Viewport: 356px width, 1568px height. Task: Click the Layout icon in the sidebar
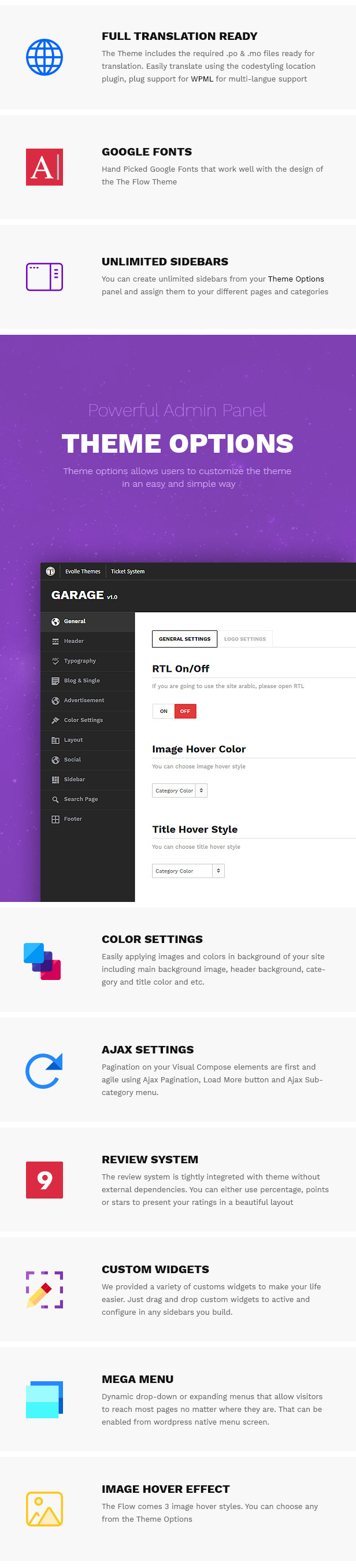55,740
